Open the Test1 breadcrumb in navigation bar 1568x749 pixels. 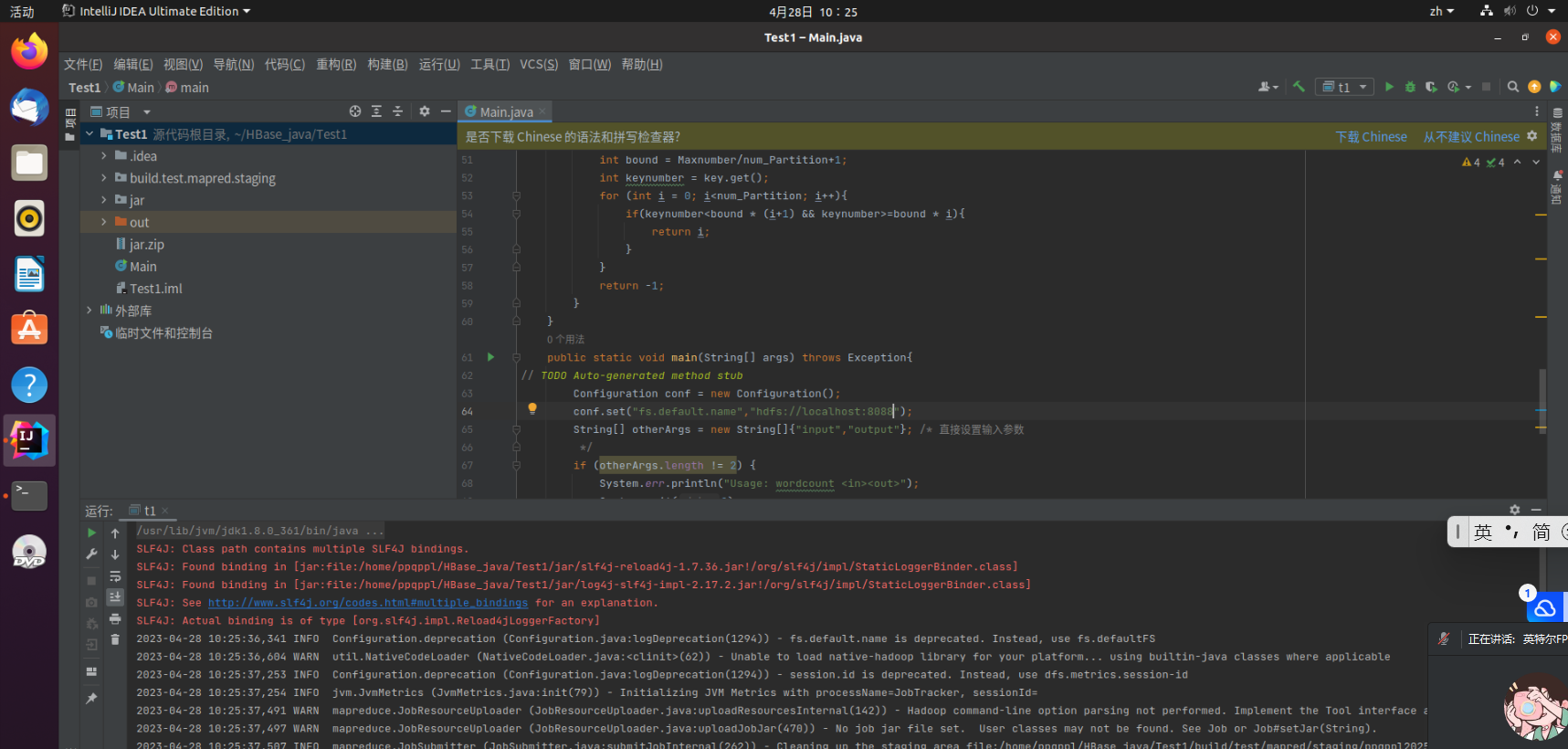[x=85, y=88]
